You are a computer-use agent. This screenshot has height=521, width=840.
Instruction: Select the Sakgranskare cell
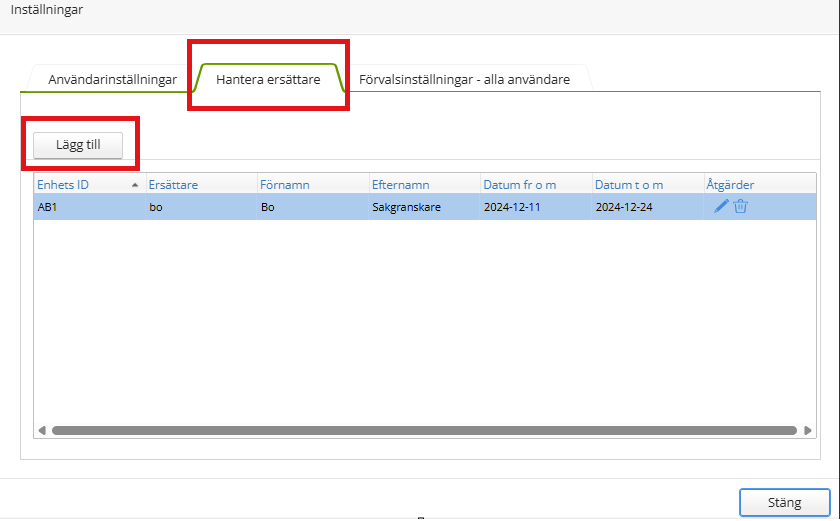tap(424, 207)
